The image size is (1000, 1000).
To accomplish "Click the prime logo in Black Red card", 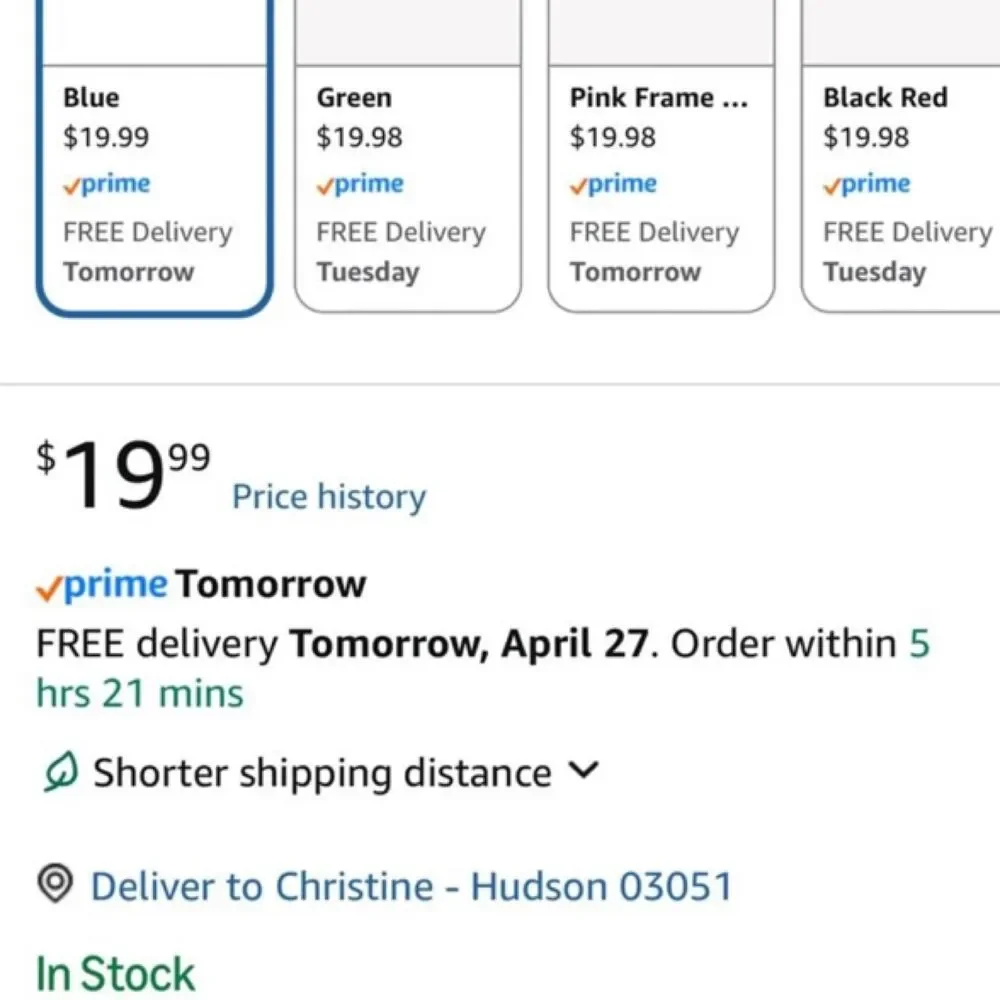I will 866,184.
